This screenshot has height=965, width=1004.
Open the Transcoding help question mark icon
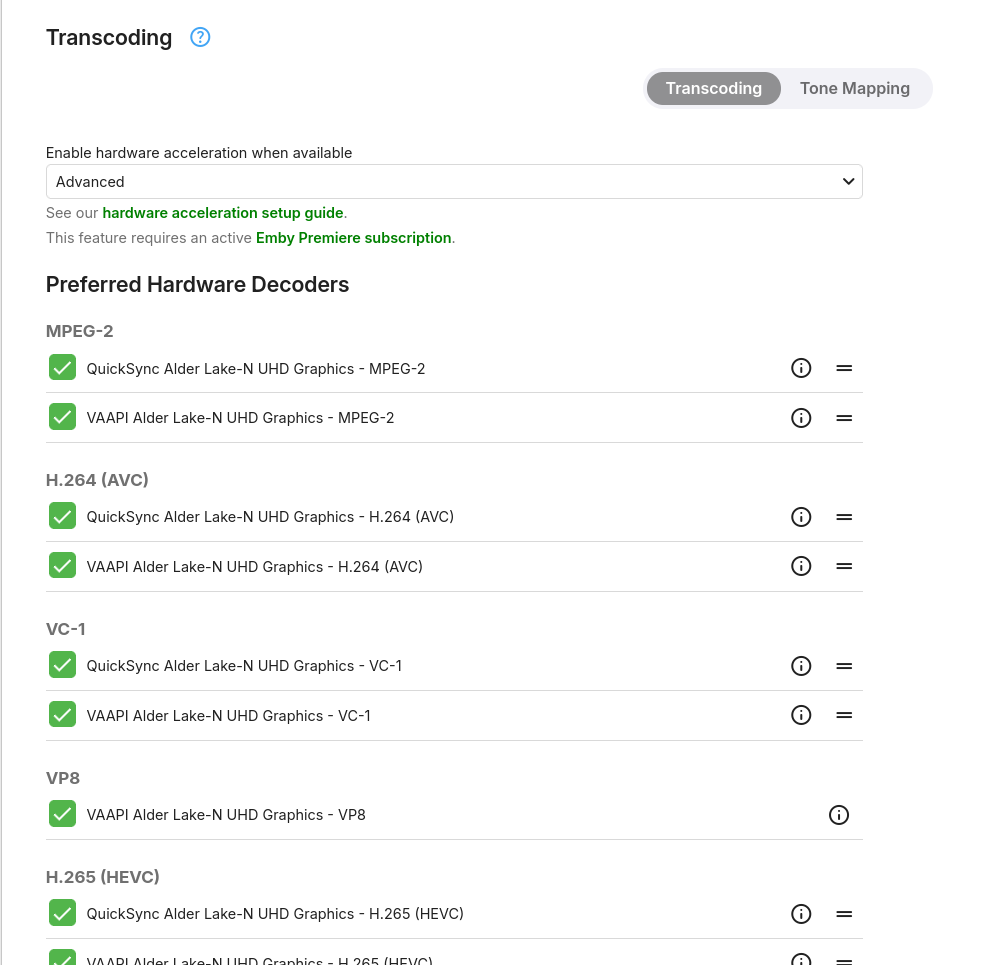[200, 38]
